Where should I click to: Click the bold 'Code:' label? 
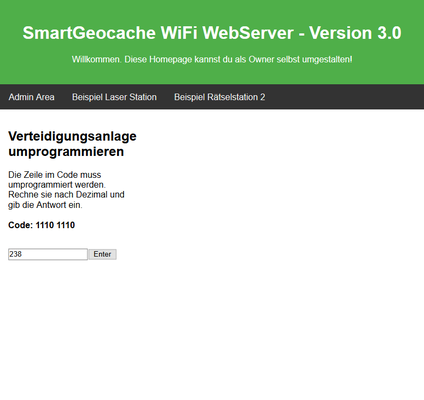point(21,225)
